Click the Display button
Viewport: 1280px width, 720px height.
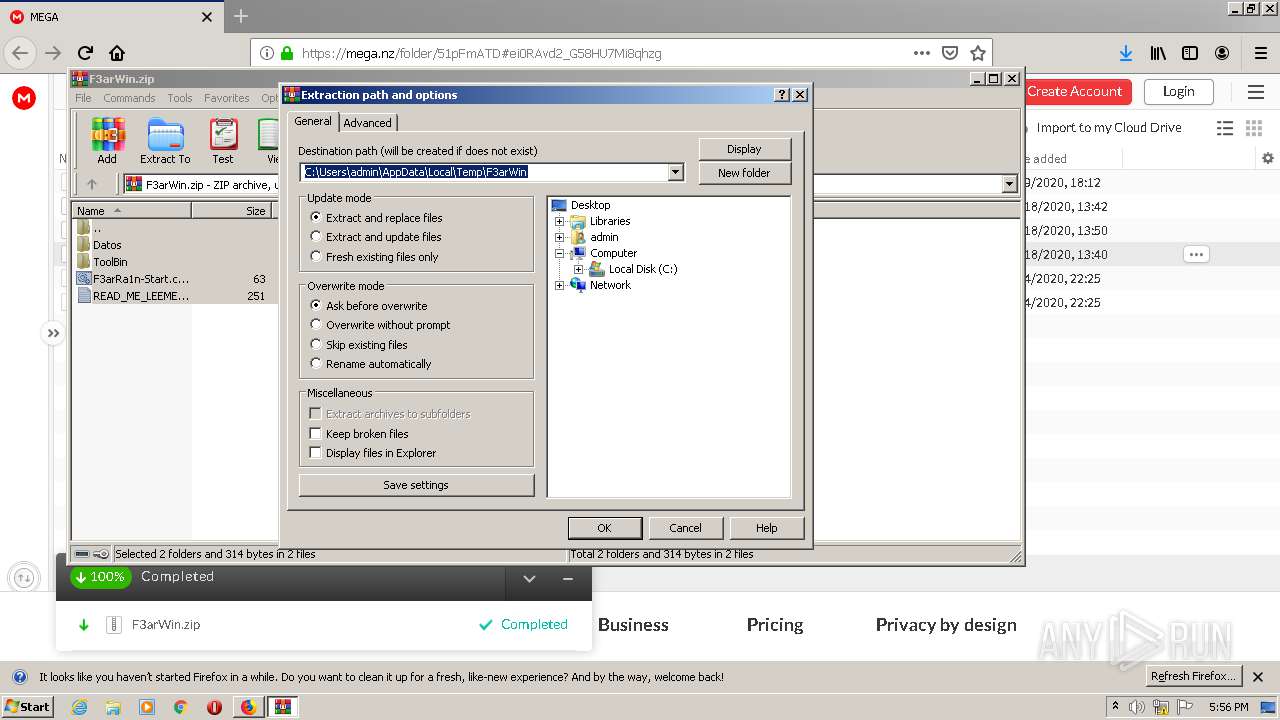click(x=744, y=149)
